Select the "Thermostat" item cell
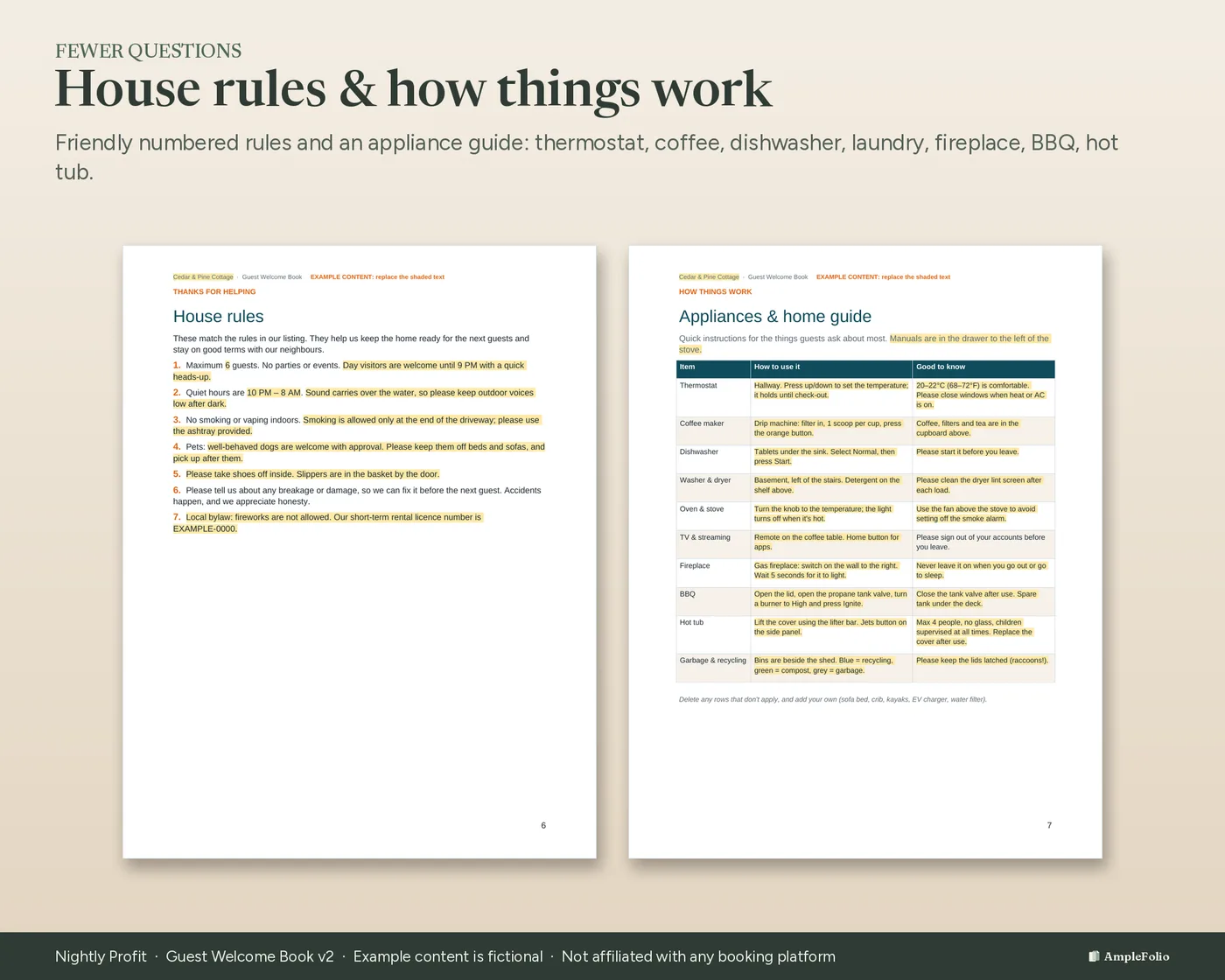Image resolution: width=1225 pixels, height=980 pixels. pyautogui.click(x=713, y=395)
